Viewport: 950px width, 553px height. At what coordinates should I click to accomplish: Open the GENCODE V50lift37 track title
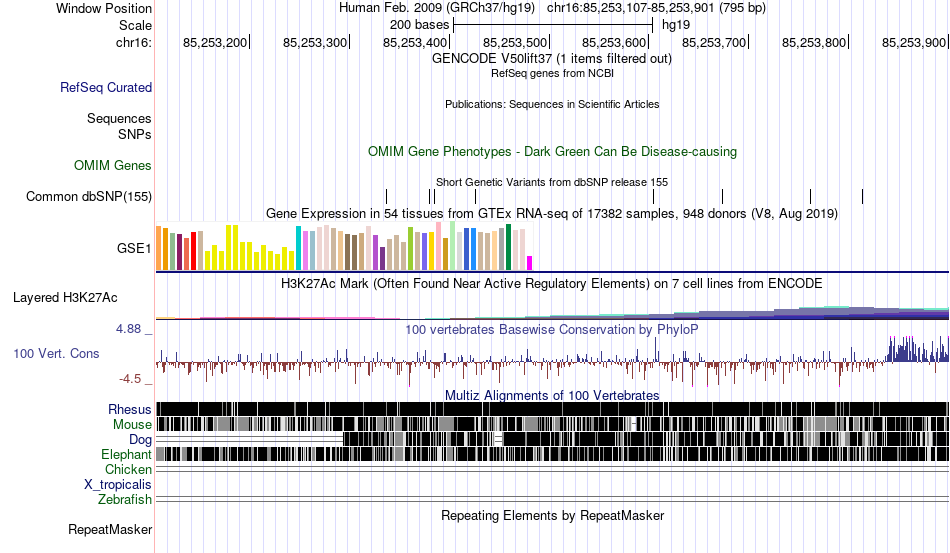(x=551, y=59)
